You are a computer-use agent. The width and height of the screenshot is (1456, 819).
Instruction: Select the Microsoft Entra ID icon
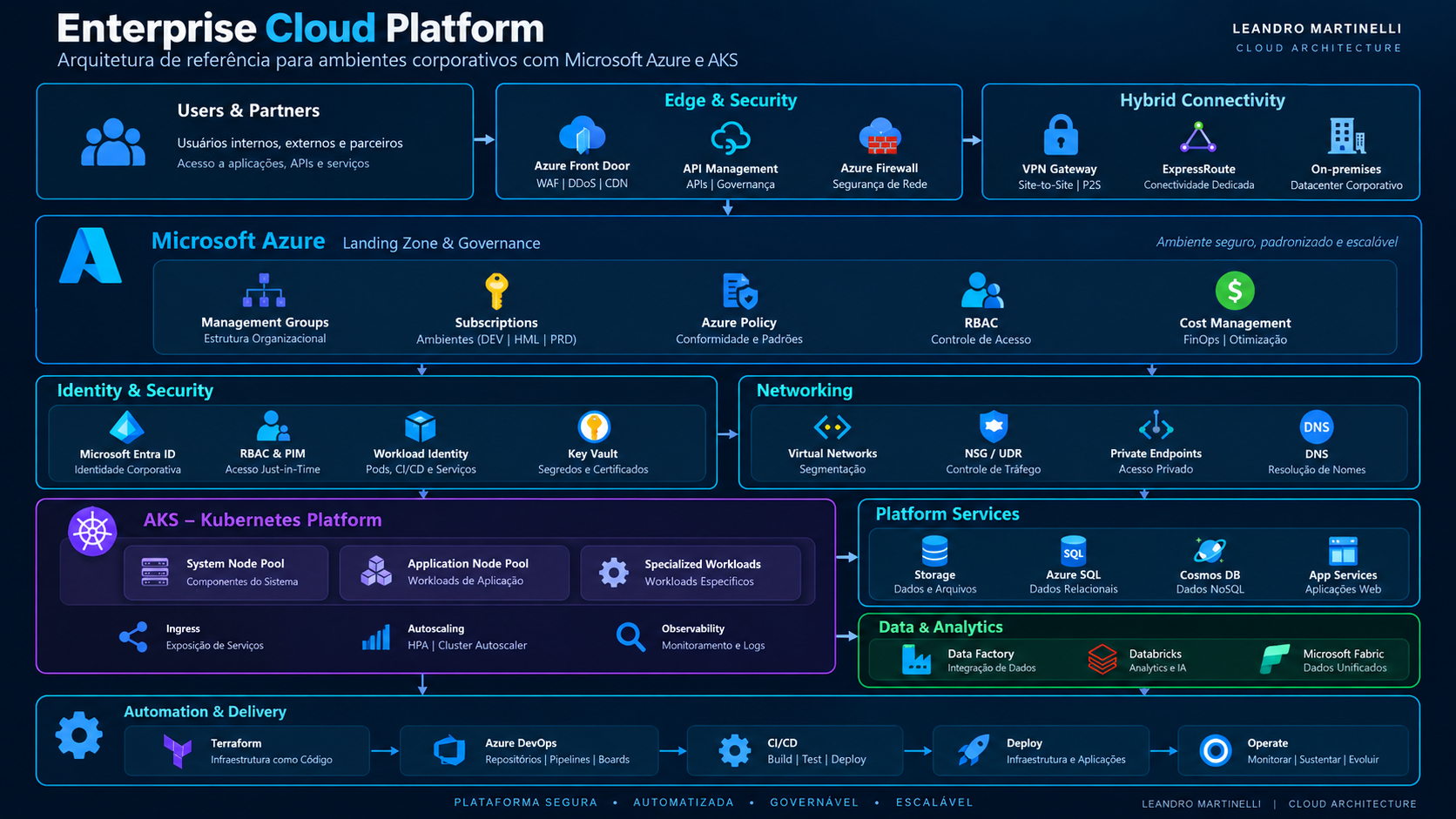pos(127,426)
